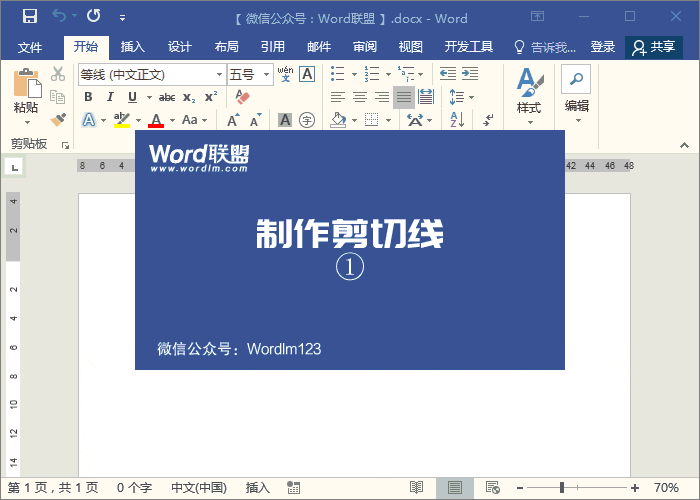This screenshot has height=500, width=700.
Task: Toggle Italic formatting
Action: pos(110,97)
